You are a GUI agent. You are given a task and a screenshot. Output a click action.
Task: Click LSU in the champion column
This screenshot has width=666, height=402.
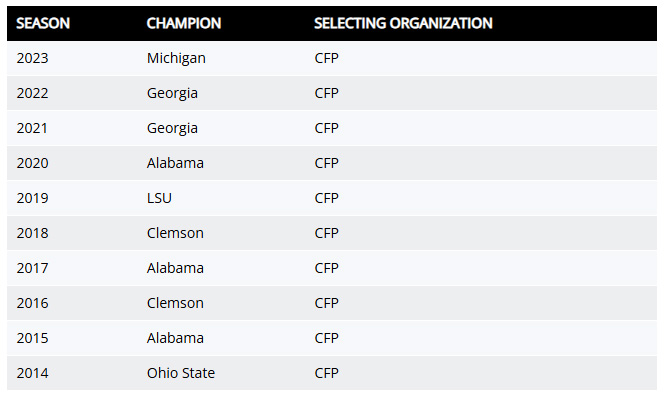160,198
